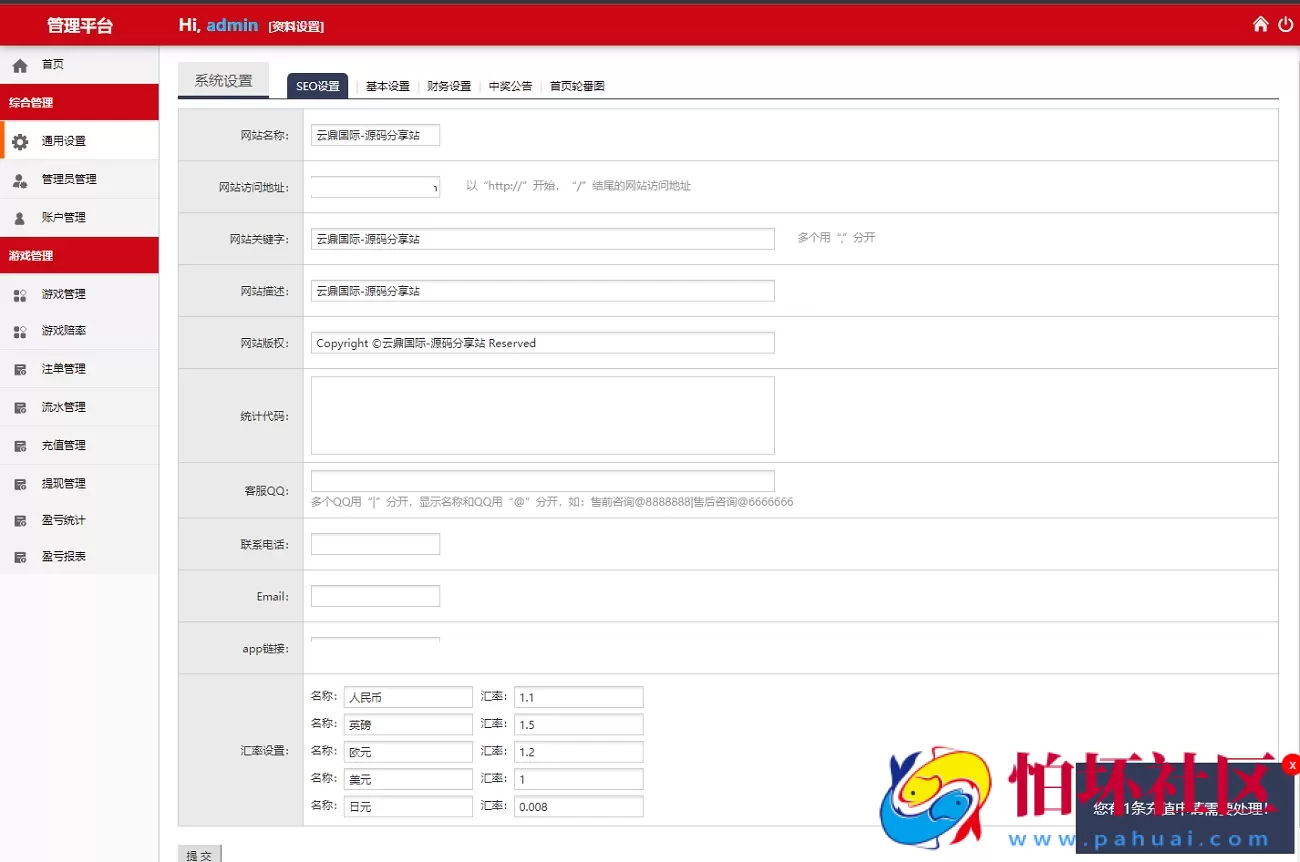Click the 游戏管理 sidebar icon
Screen dimensions: 1300x862
[20, 295]
